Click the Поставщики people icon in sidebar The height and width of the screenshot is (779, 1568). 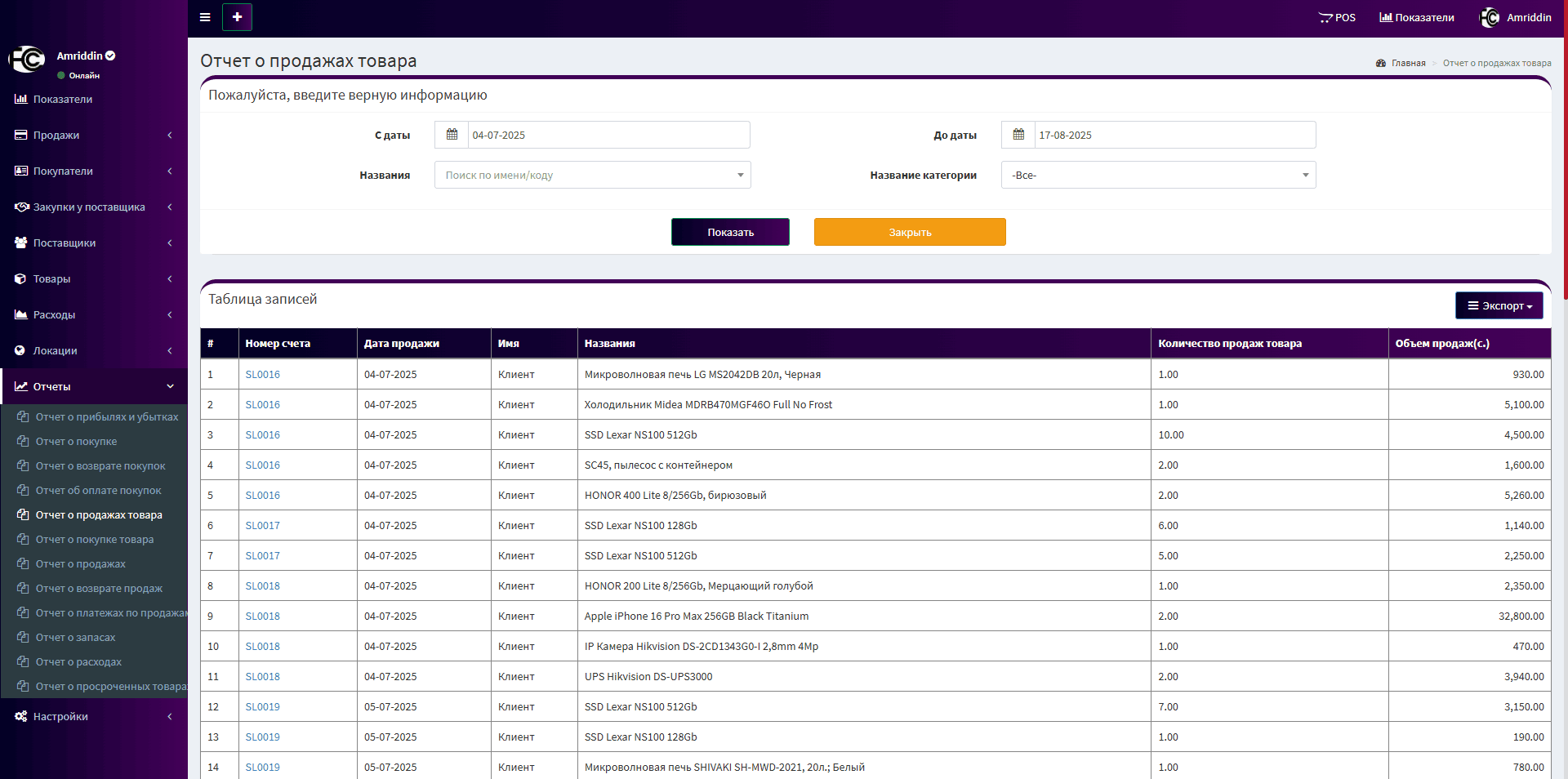(21, 243)
